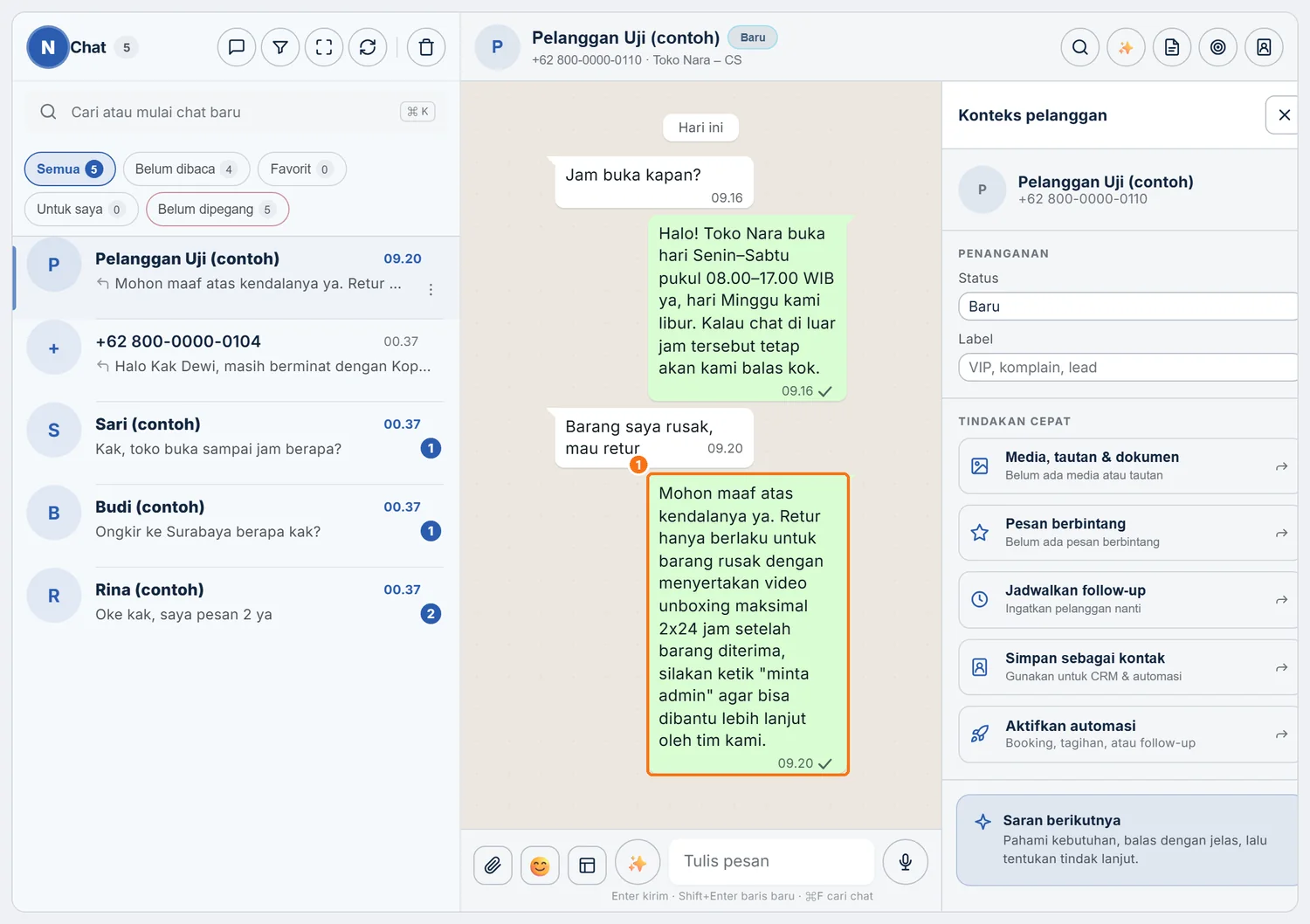Open search in conversation magnifier icon
Image resolution: width=1310 pixels, height=924 pixels.
[x=1080, y=47]
